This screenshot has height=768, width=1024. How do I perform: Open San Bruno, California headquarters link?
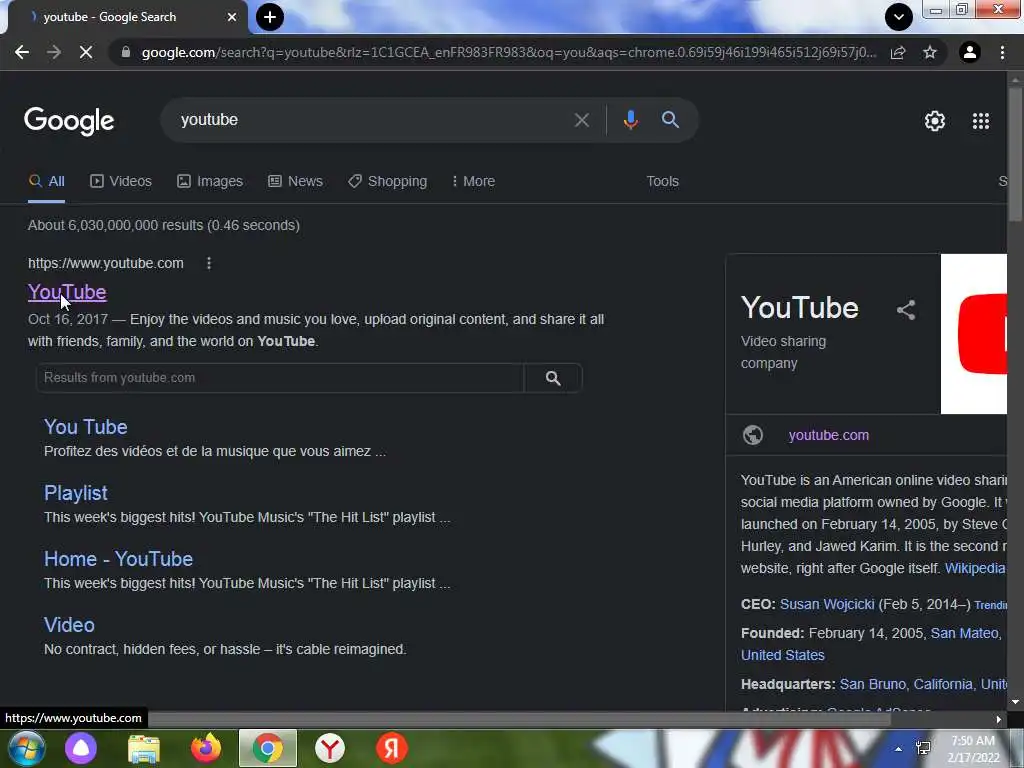pyautogui.click(x=906, y=684)
